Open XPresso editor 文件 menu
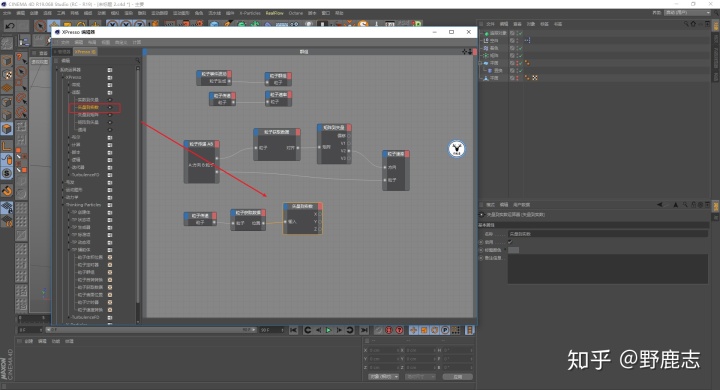This screenshot has width=720, height=390. pyautogui.click(x=65, y=42)
